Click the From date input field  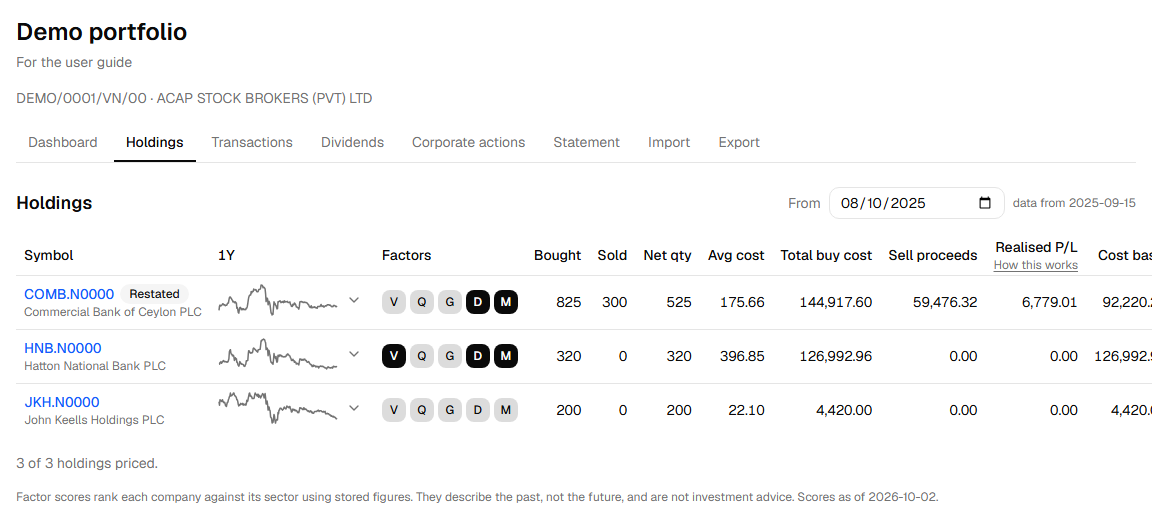click(916, 204)
